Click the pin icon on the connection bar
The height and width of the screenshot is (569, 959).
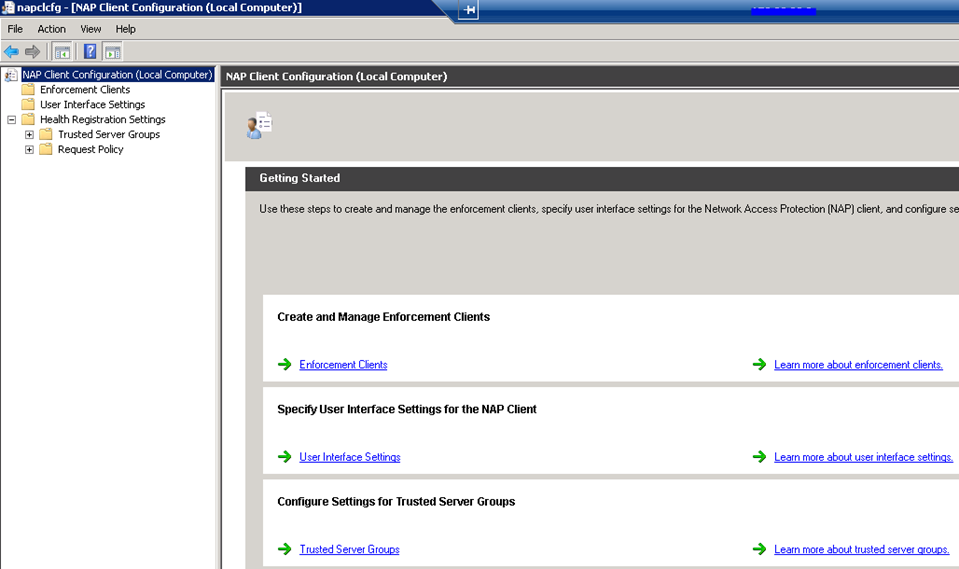click(x=468, y=10)
